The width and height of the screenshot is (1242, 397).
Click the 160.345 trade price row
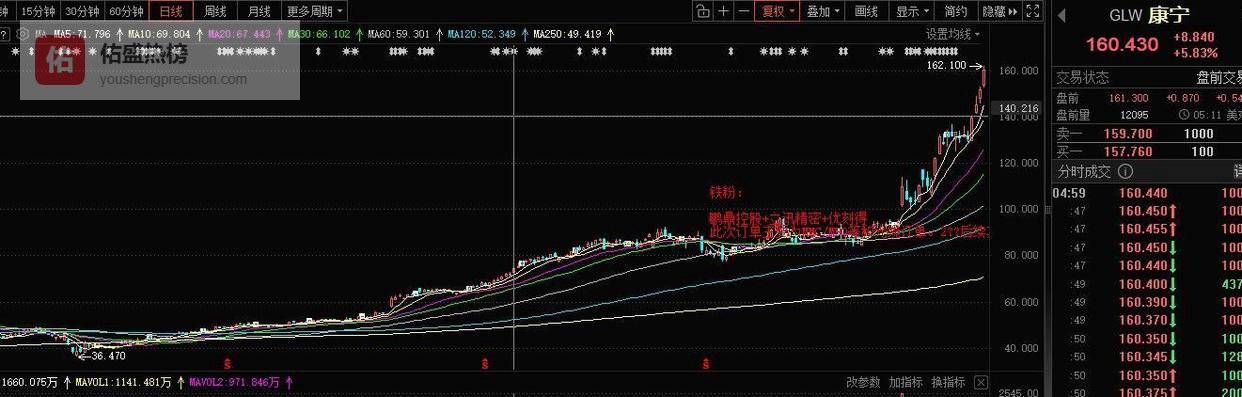tap(1148, 356)
